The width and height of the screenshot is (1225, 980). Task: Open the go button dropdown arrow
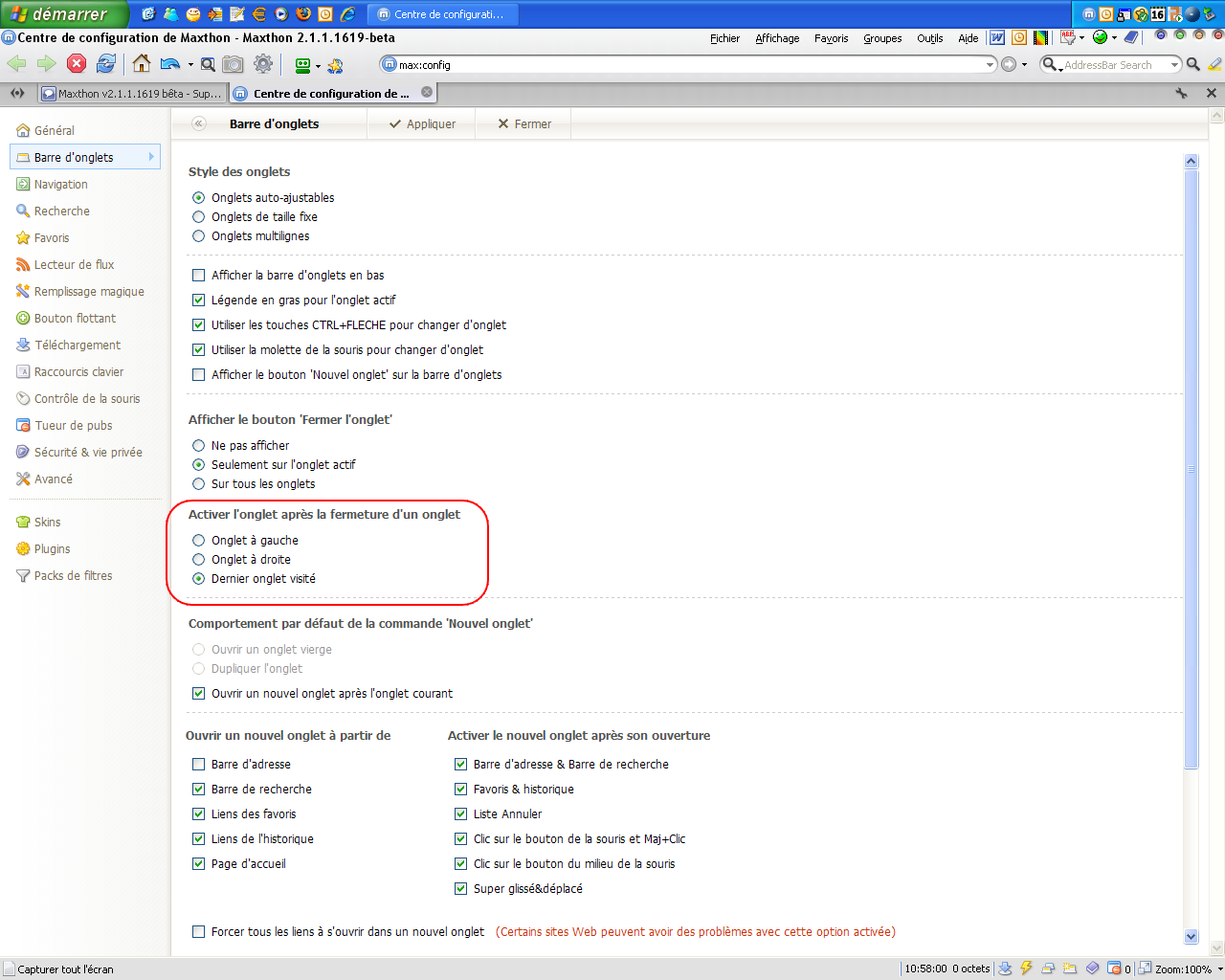tap(1024, 65)
